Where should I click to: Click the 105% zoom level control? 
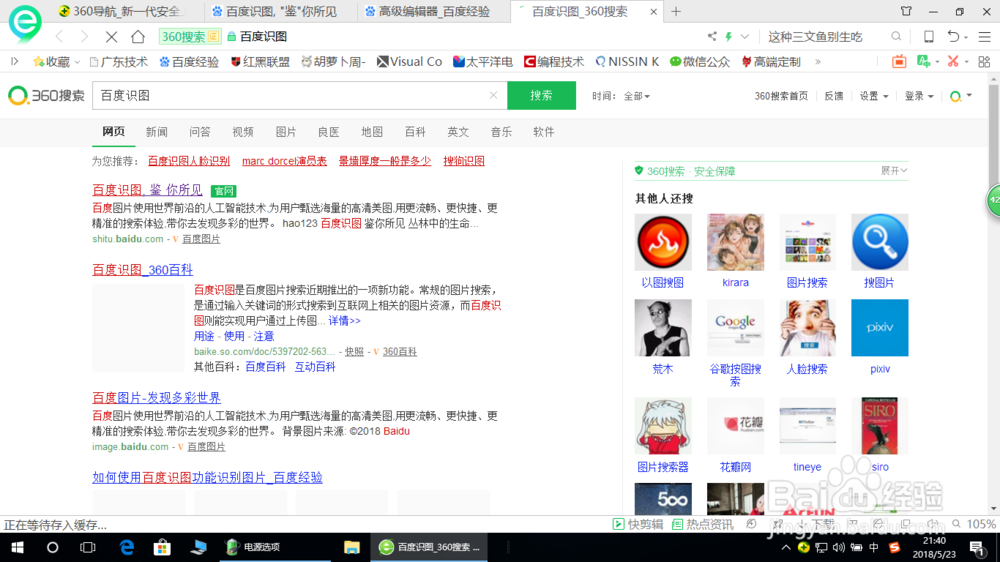point(973,524)
